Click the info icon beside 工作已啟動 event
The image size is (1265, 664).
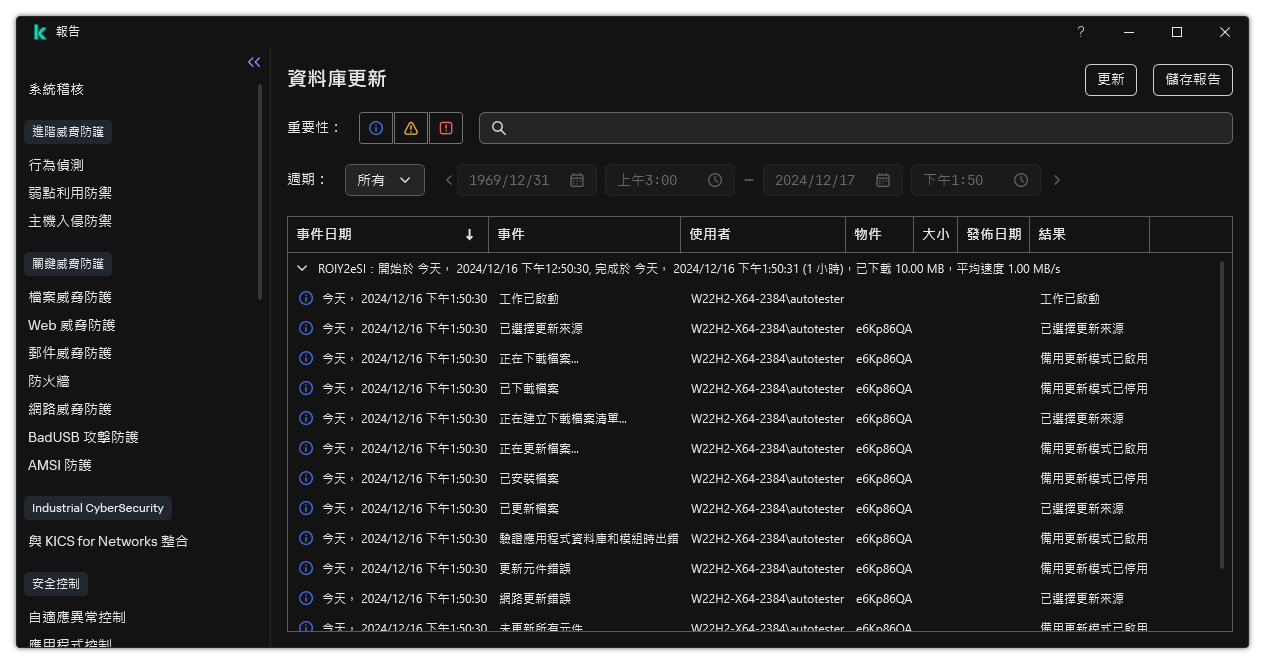tap(306, 298)
